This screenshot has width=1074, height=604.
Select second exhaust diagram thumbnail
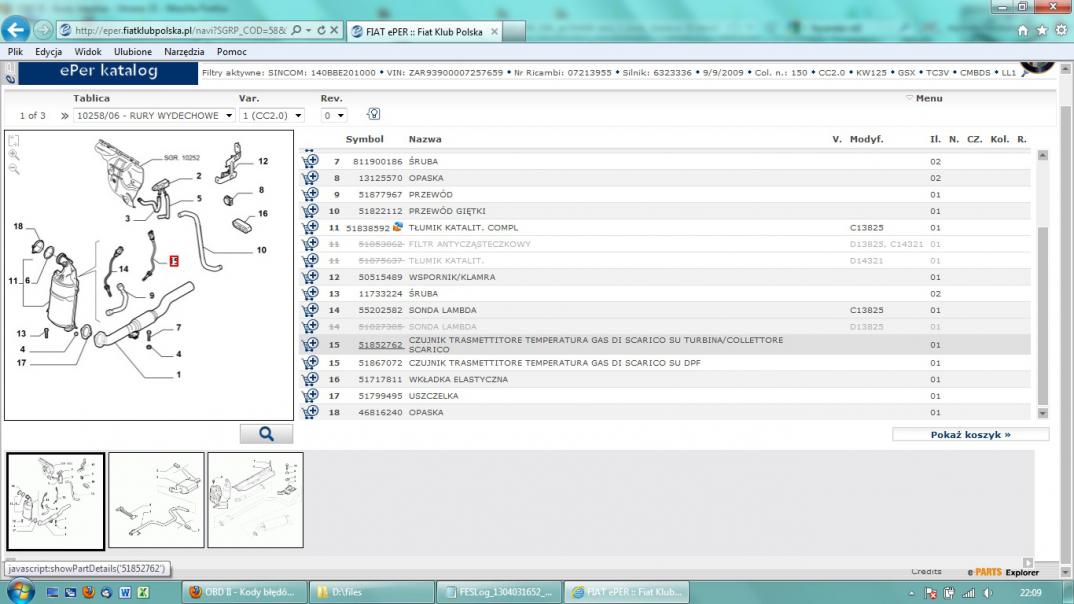(x=156, y=500)
